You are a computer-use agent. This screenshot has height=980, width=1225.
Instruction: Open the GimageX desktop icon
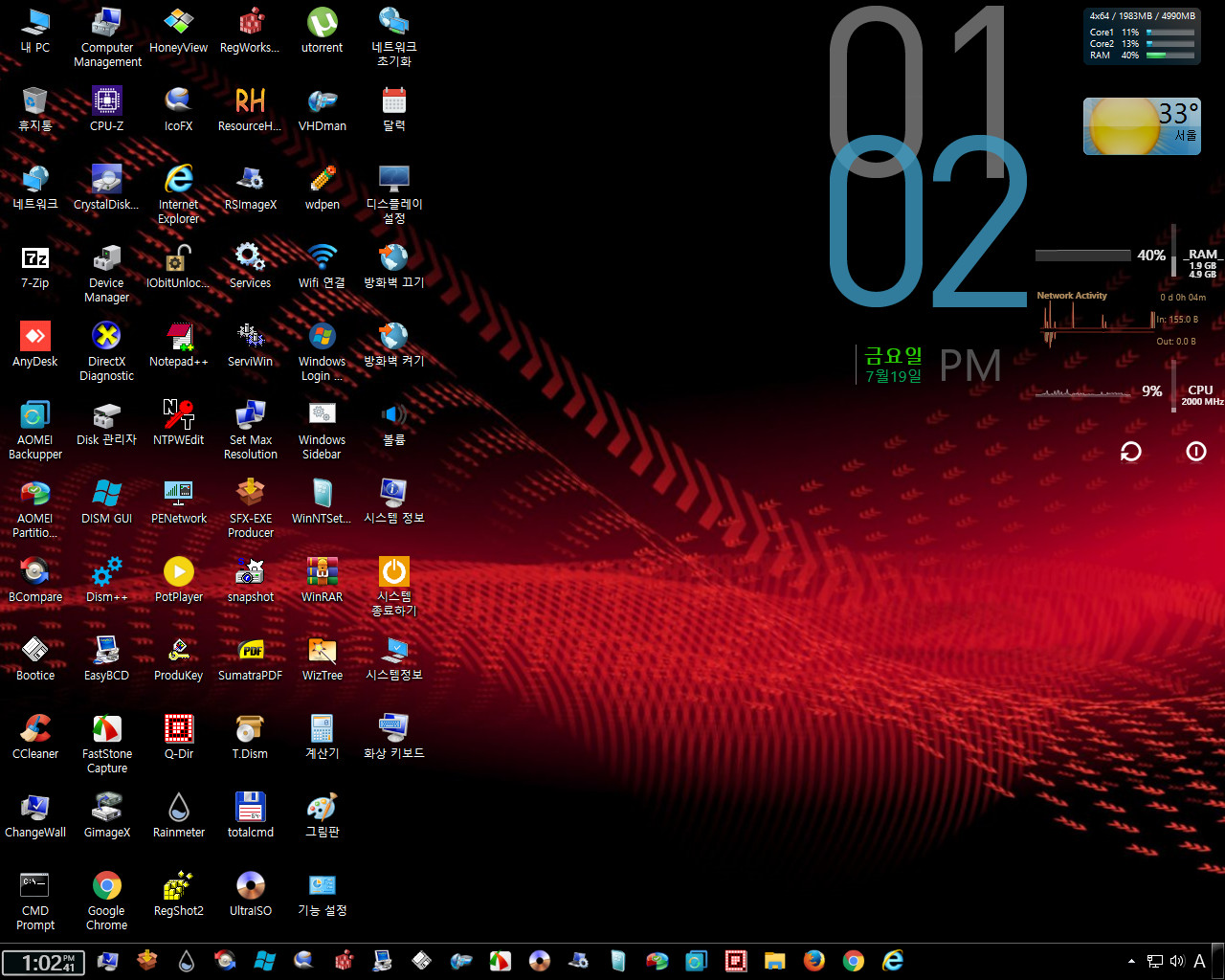tap(106, 815)
